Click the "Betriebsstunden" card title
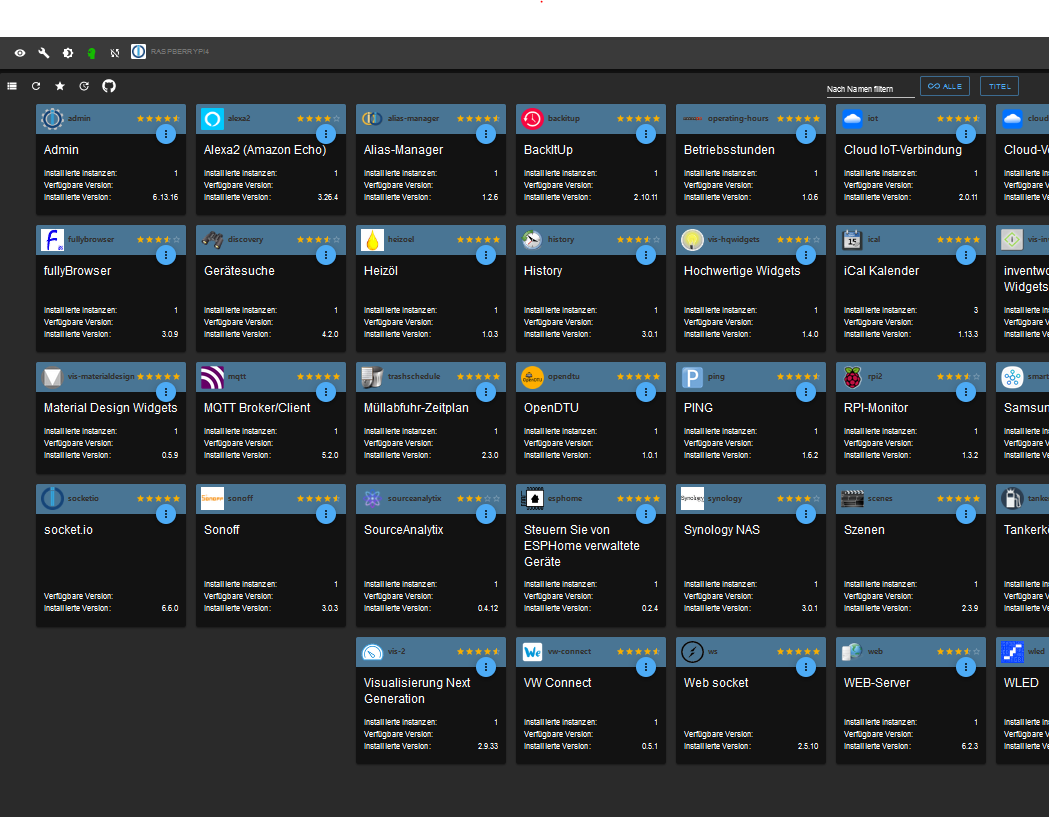 [729, 150]
